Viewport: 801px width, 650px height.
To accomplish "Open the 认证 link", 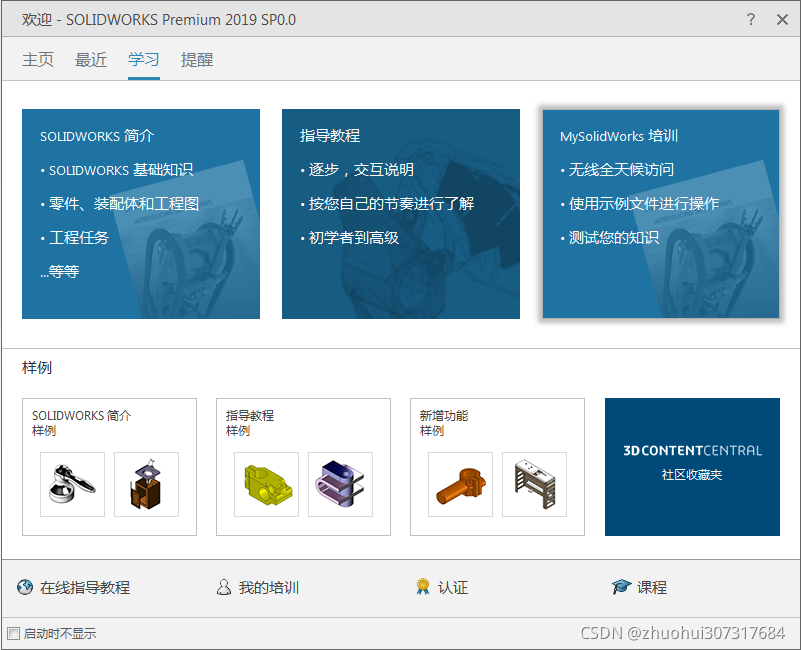I will click(x=453, y=588).
